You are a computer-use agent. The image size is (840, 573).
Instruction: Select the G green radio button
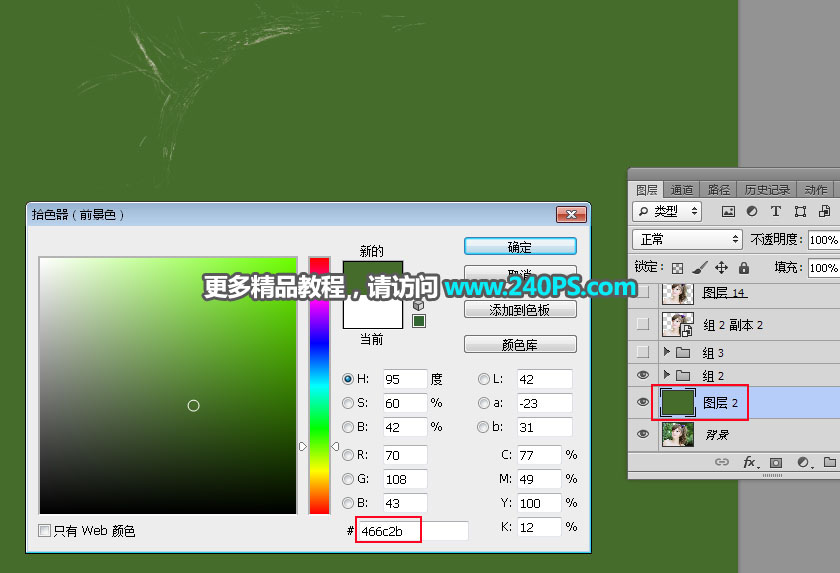click(x=348, y=479)
